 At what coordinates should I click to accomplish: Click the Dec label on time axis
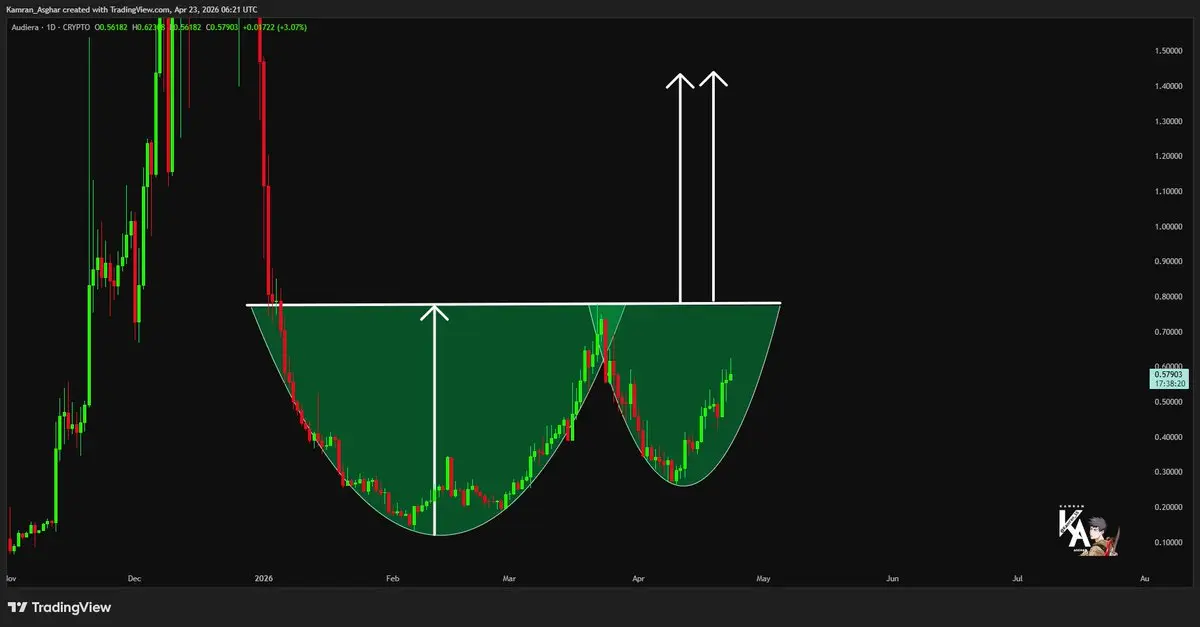[136, 578]
